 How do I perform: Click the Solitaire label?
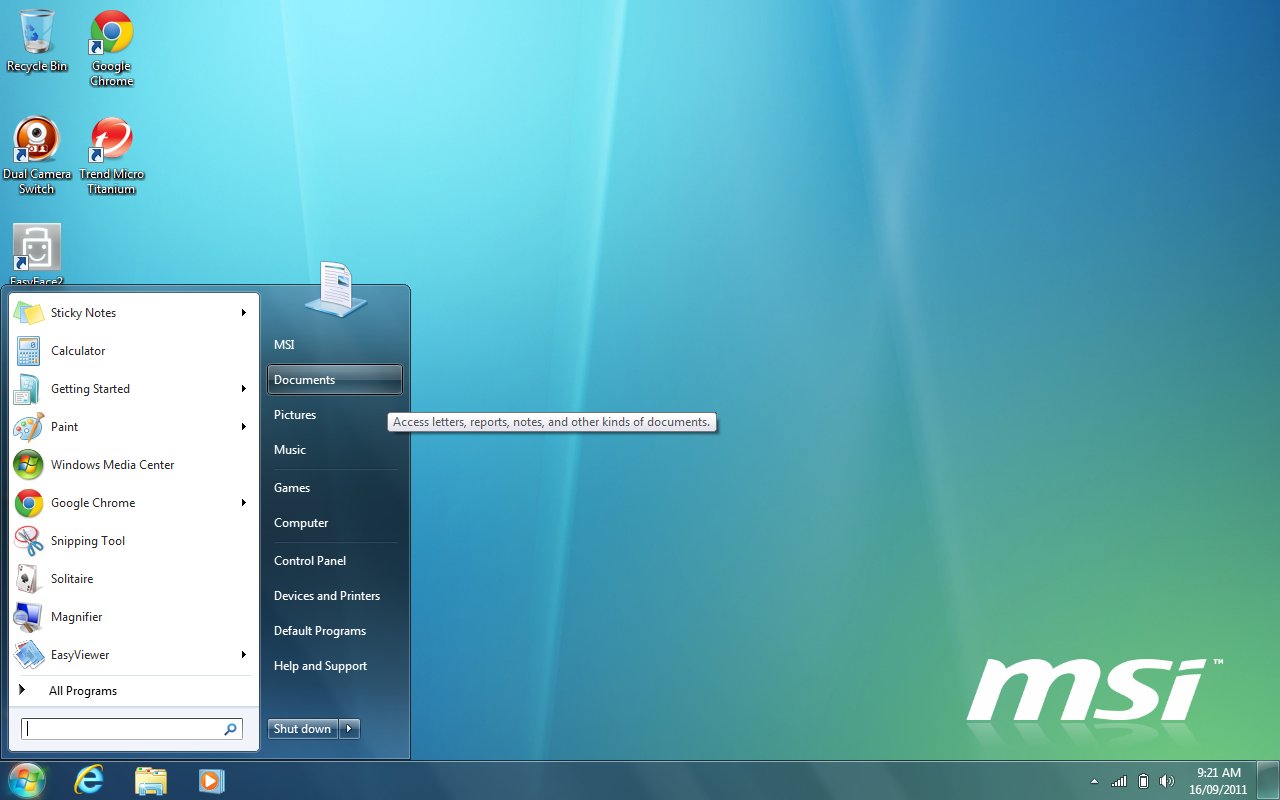pyautogui.click(x=72, y=579)
